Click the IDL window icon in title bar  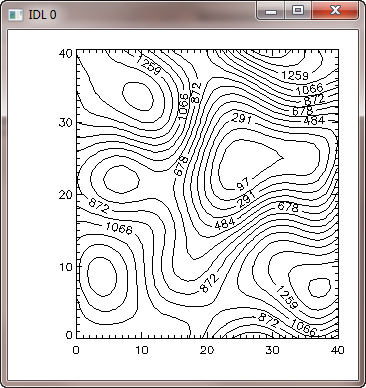[15, 15]
